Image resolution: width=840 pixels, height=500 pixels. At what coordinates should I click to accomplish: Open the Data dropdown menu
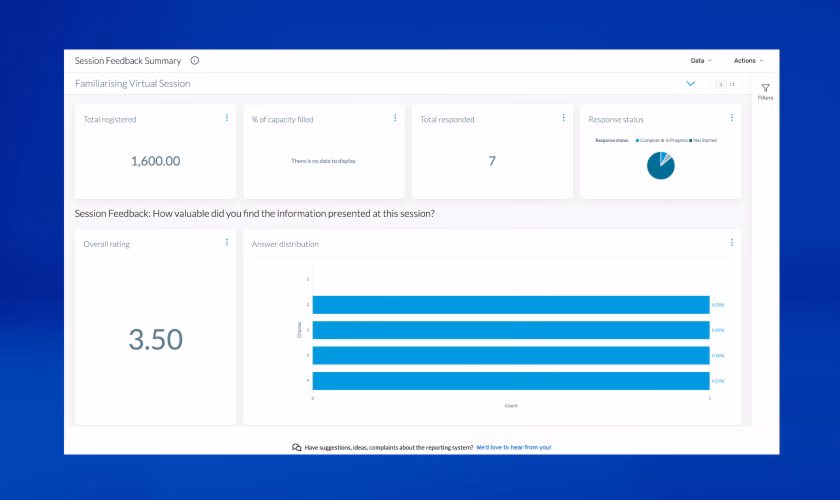[x=701, y=61]
